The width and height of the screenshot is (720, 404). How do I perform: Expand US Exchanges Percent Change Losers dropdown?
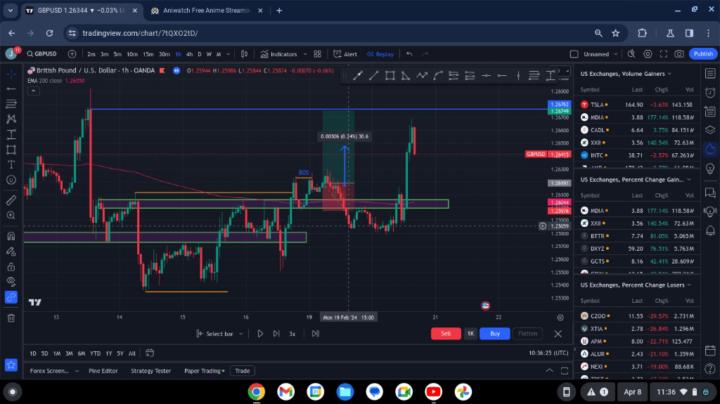click(x=689, y=285)
